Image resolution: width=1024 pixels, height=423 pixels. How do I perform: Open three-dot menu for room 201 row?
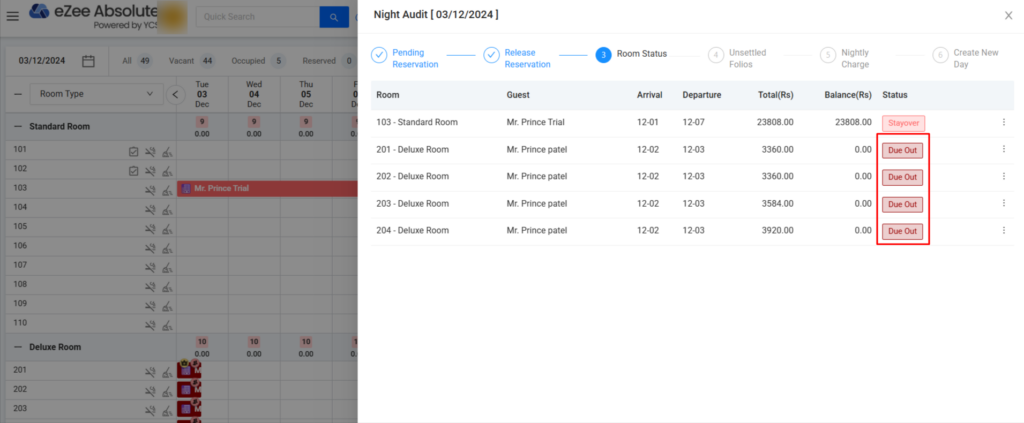tap(1003, 150)
